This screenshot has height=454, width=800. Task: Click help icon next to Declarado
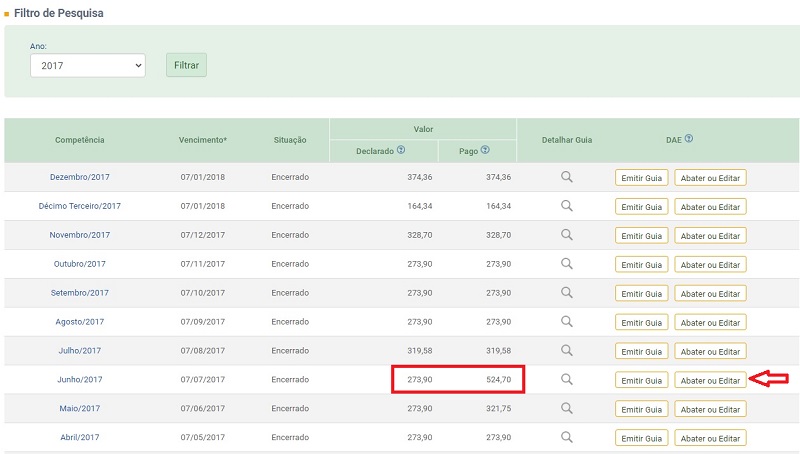click(x=401, y=151)
